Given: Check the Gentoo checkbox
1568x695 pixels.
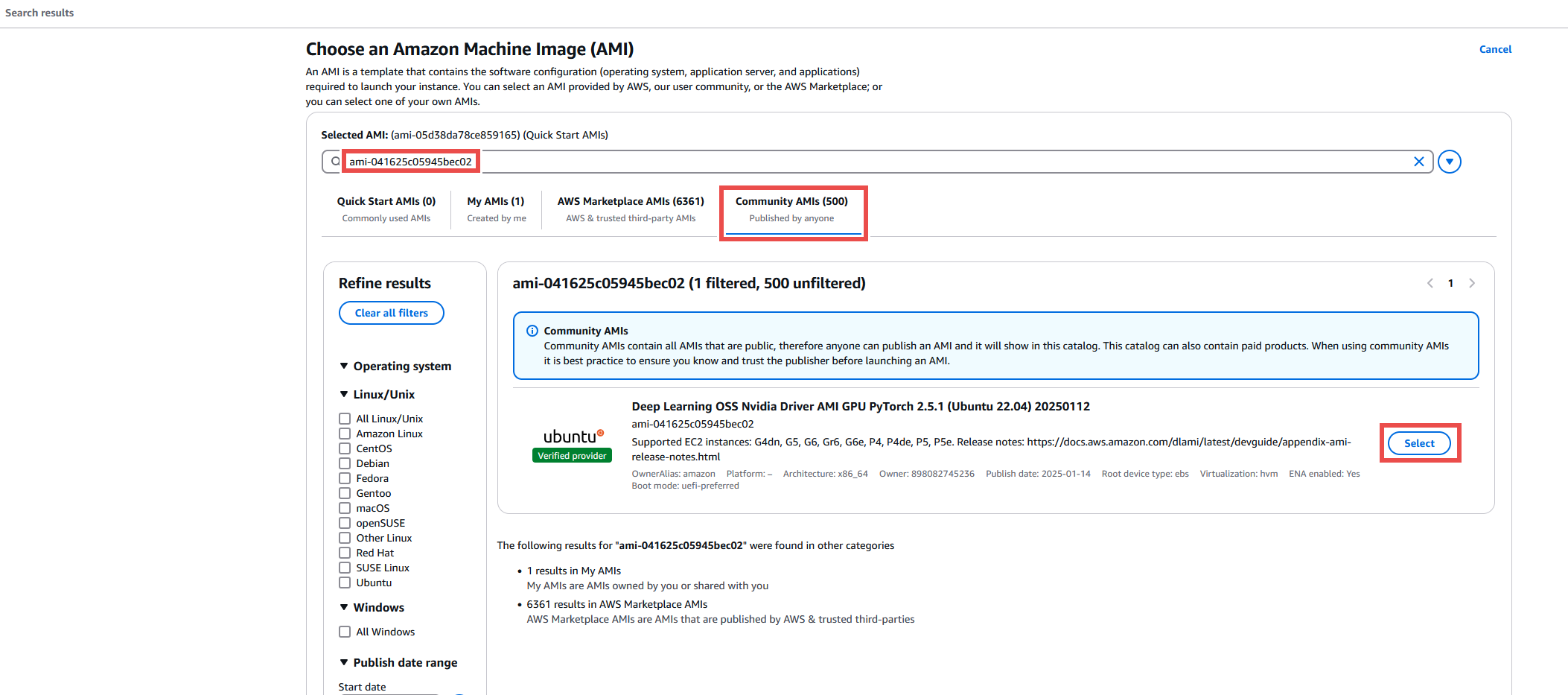Looking at the screenshot, I should (345, 493).
